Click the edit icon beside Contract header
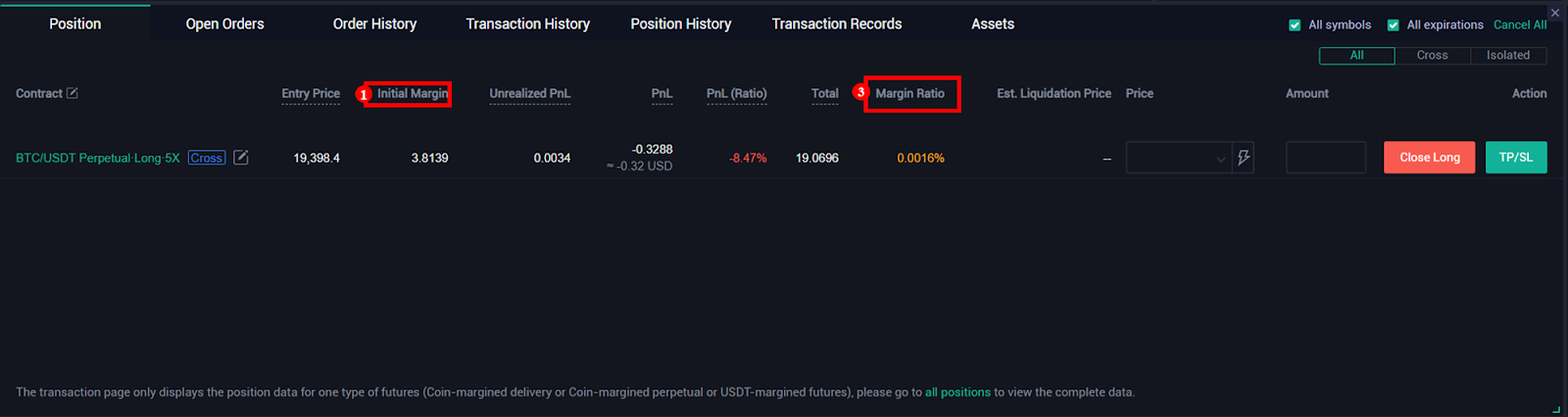1568x417 pixels. pos(73,93)
